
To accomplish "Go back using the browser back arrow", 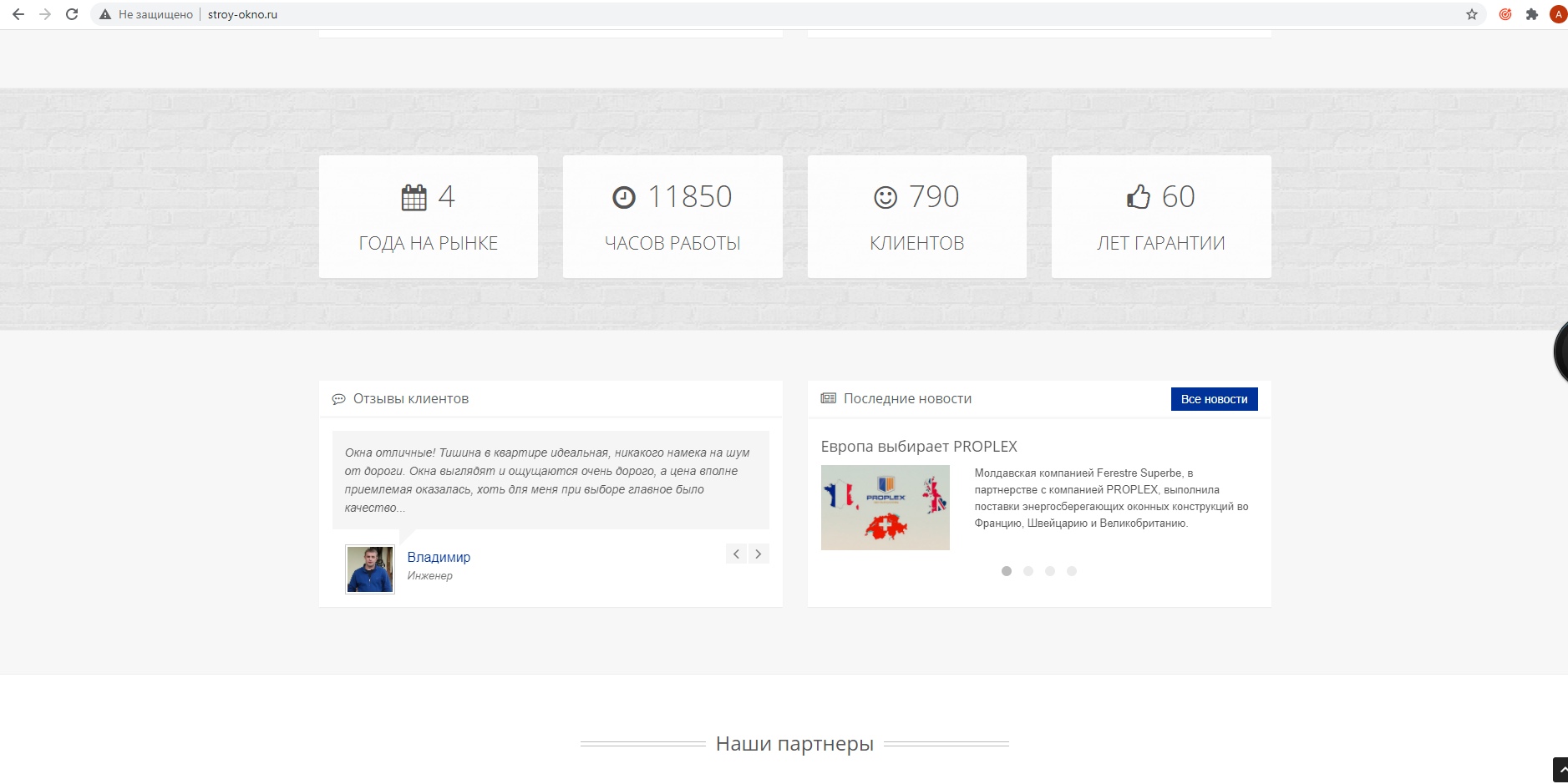I will pyautogui.click(x=18, y=14).
